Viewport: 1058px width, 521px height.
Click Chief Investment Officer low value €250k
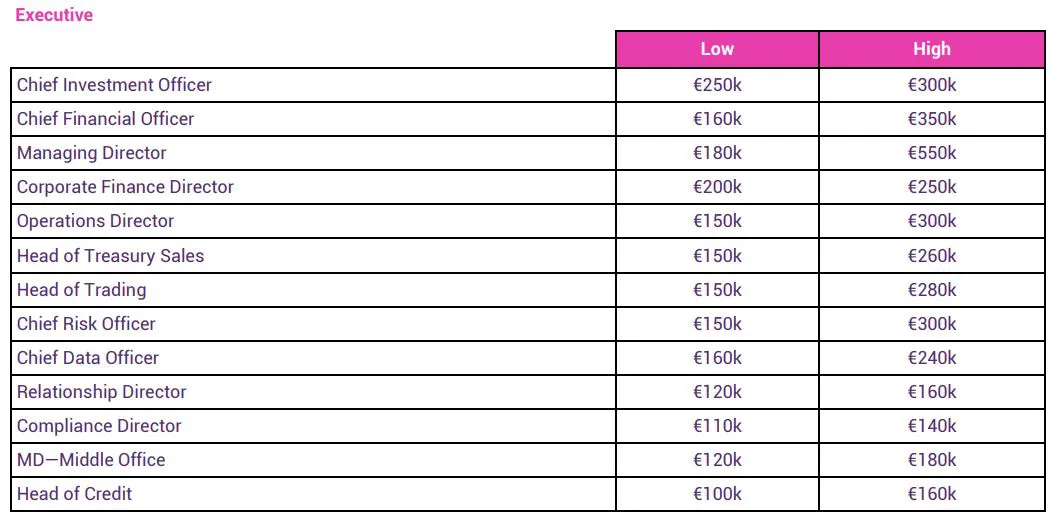(717, 85)
